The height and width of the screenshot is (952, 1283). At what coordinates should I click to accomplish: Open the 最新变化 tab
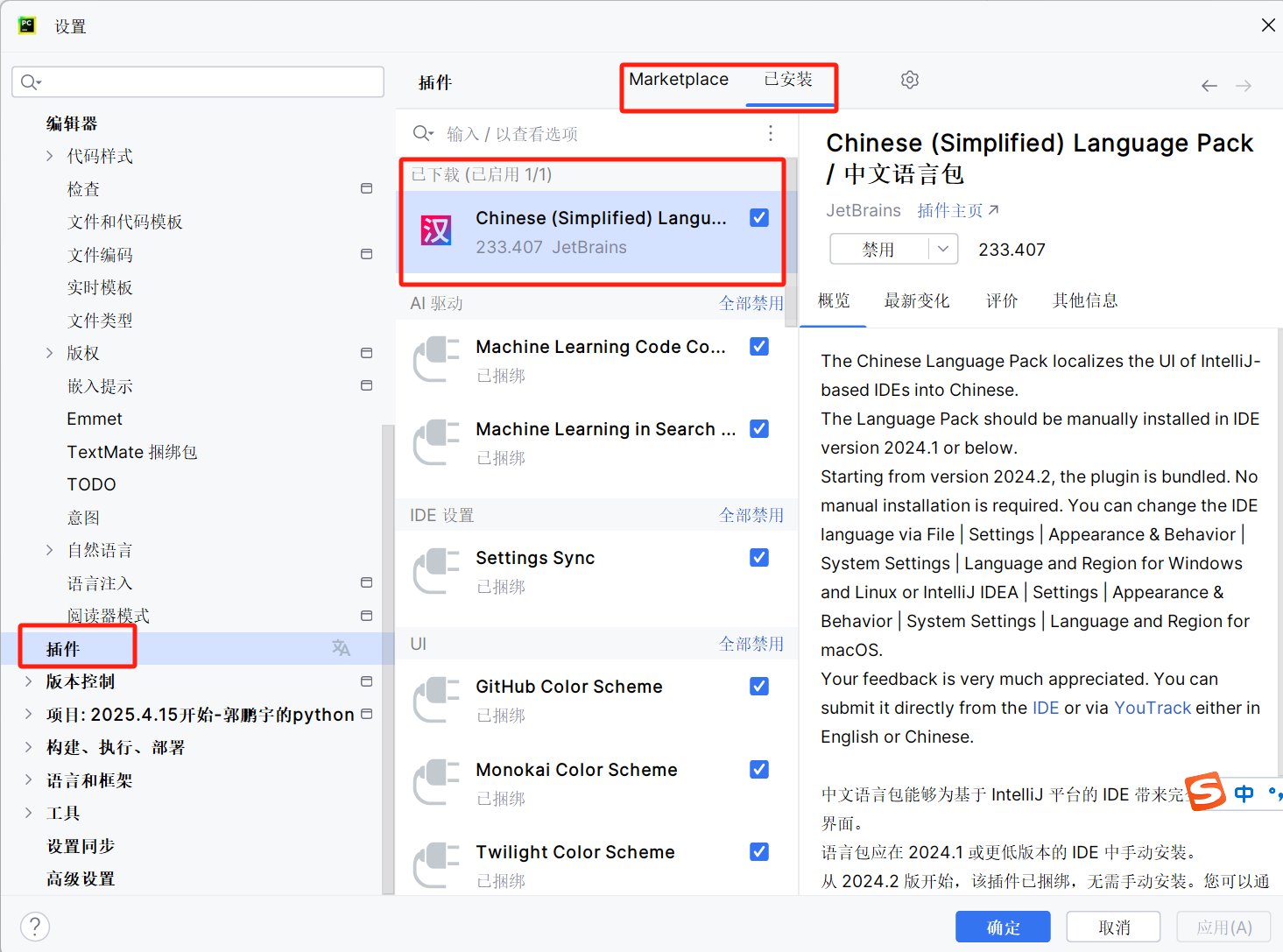916,300
